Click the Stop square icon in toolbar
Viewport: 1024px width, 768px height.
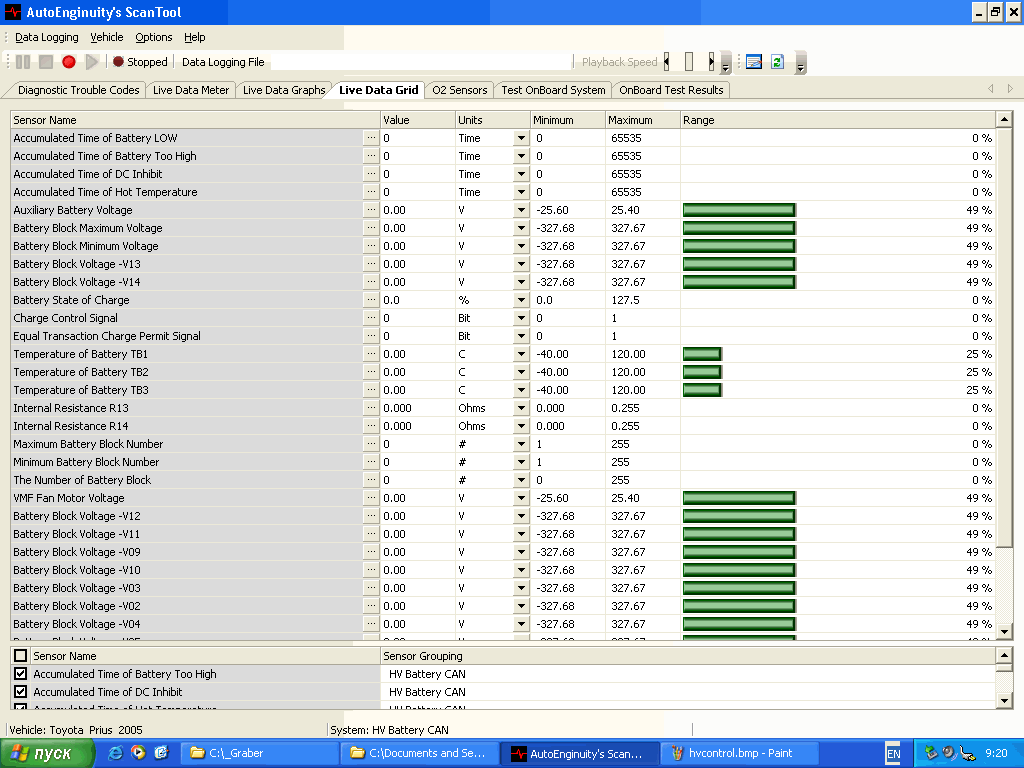click(46, 62)
